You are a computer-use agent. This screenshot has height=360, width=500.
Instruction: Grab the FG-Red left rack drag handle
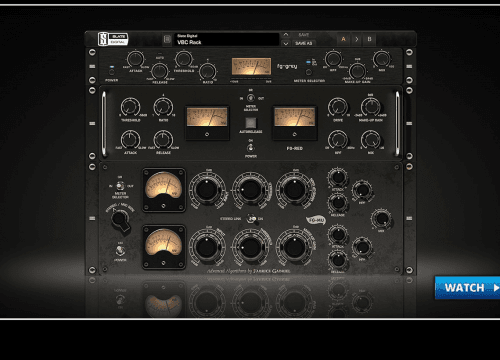click(x=92, y=123)
